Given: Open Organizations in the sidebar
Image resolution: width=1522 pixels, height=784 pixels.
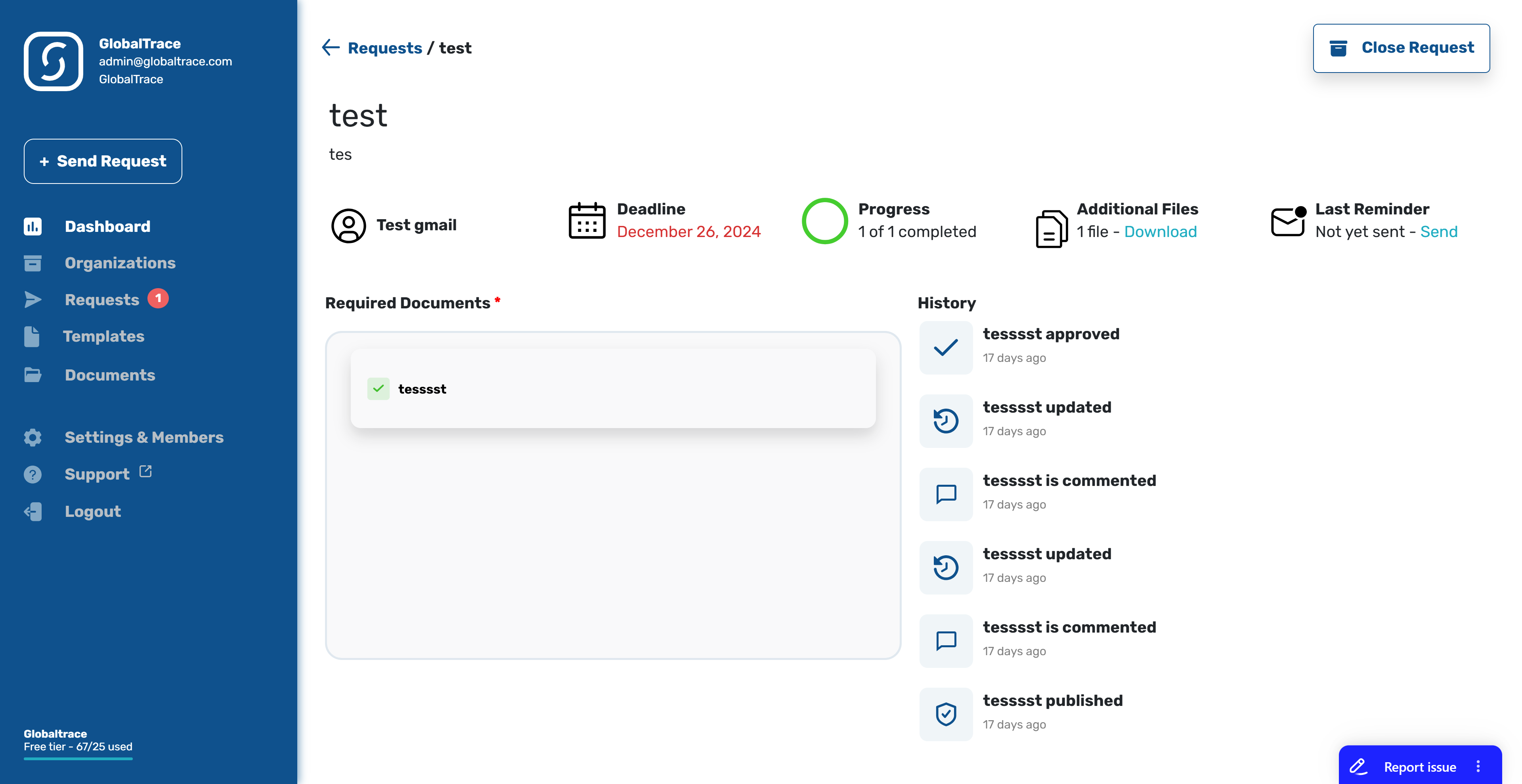Looking at the screenshot, I should click(120, 263).
